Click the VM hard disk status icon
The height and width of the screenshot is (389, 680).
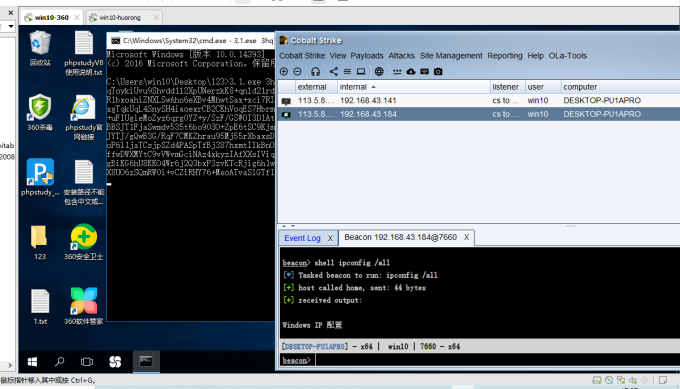(597, 380)
